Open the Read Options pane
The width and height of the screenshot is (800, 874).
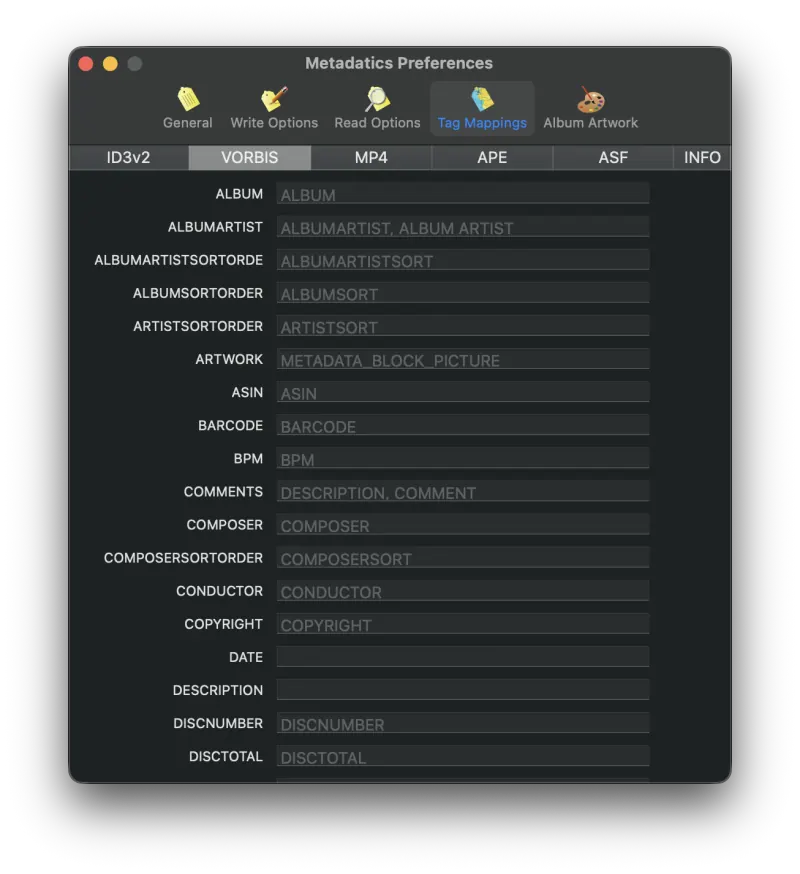[x=377, y=109]
